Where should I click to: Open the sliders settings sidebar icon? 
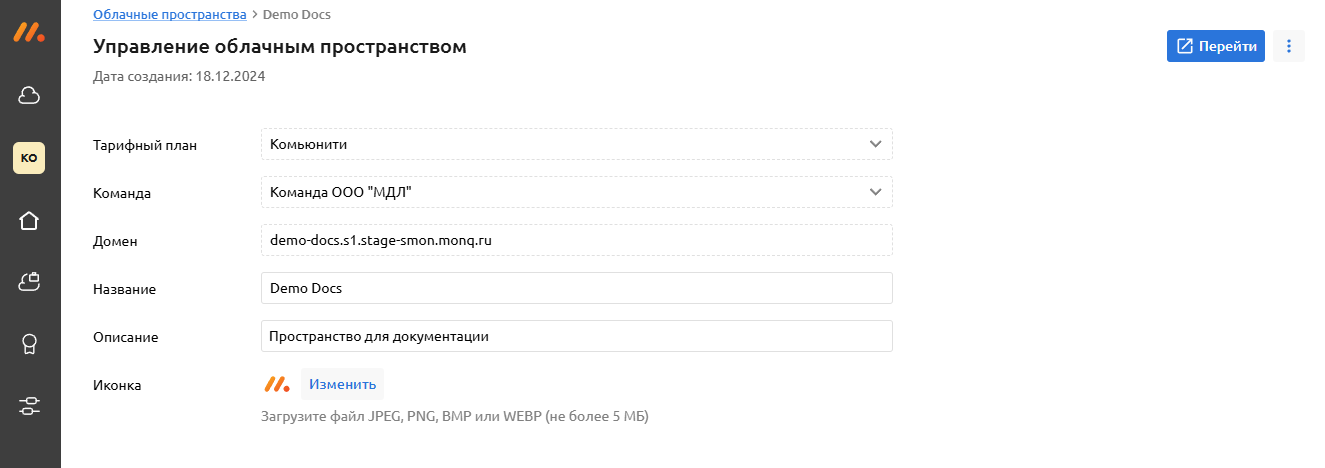[29, 406]
